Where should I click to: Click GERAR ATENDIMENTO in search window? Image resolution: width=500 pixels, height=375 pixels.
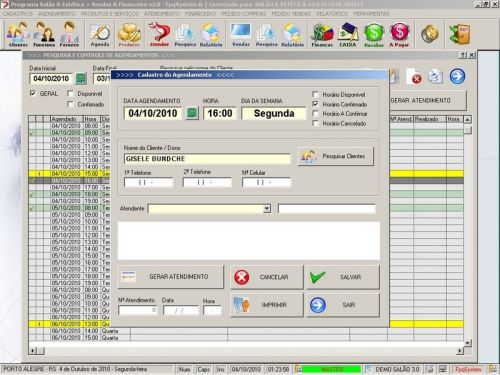tap(428, 100)
